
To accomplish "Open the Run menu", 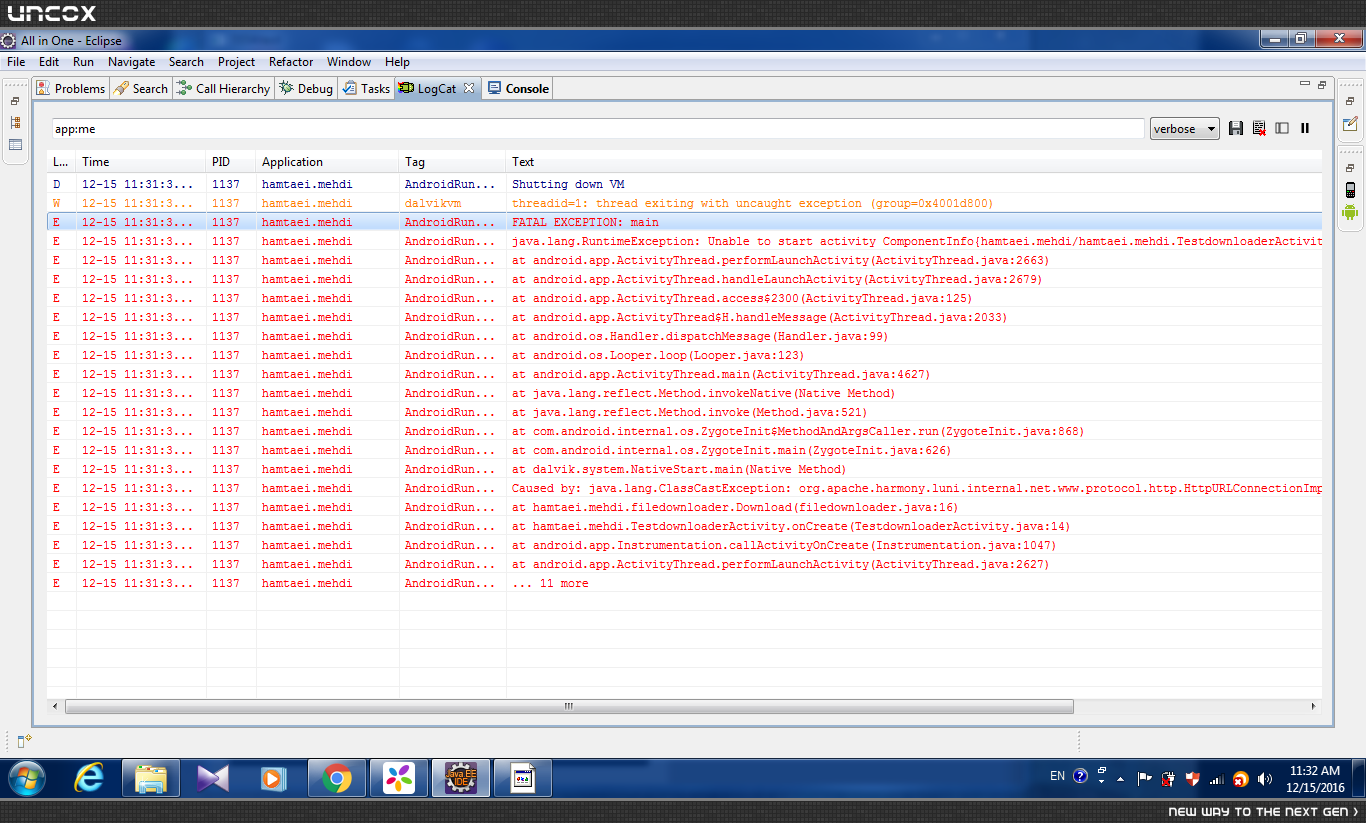I will (83, 62).
